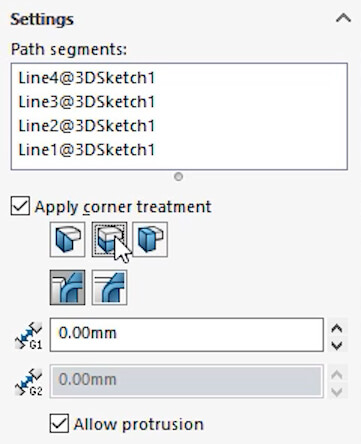Select Line2@3DSketch1 in path segments

click(87, 126)
